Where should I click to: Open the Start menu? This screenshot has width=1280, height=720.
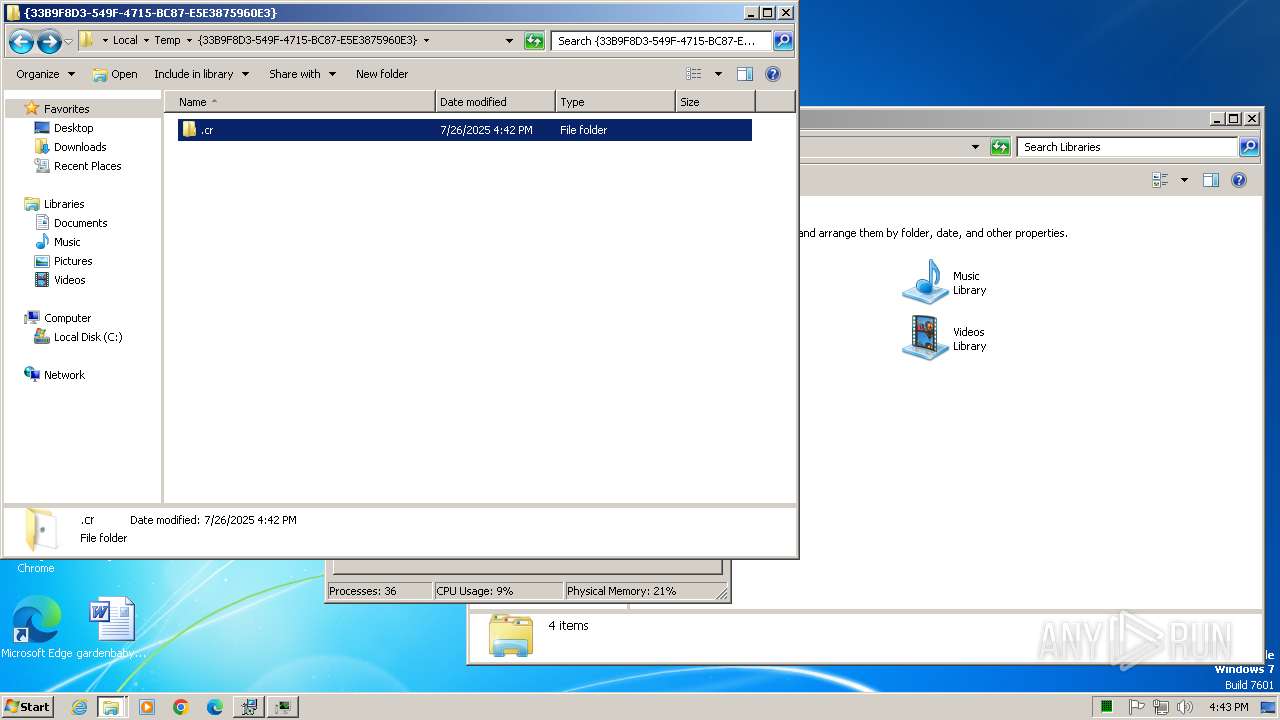coord(28,707)
